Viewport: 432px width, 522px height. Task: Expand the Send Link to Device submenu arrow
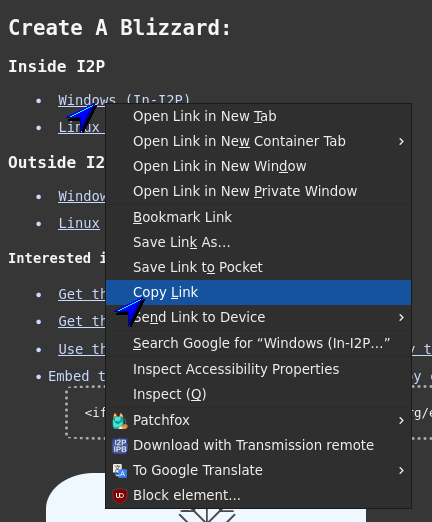click(x=401, y=317)
